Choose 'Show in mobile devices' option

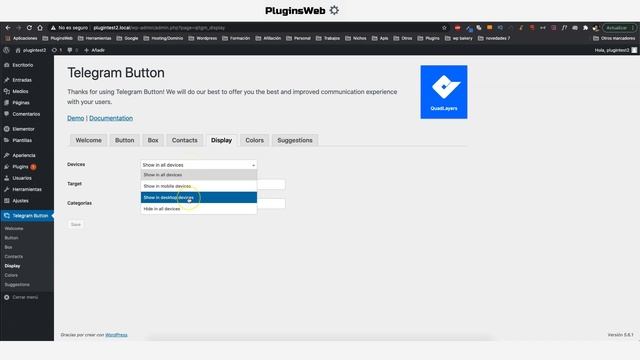tap(199, 186)
